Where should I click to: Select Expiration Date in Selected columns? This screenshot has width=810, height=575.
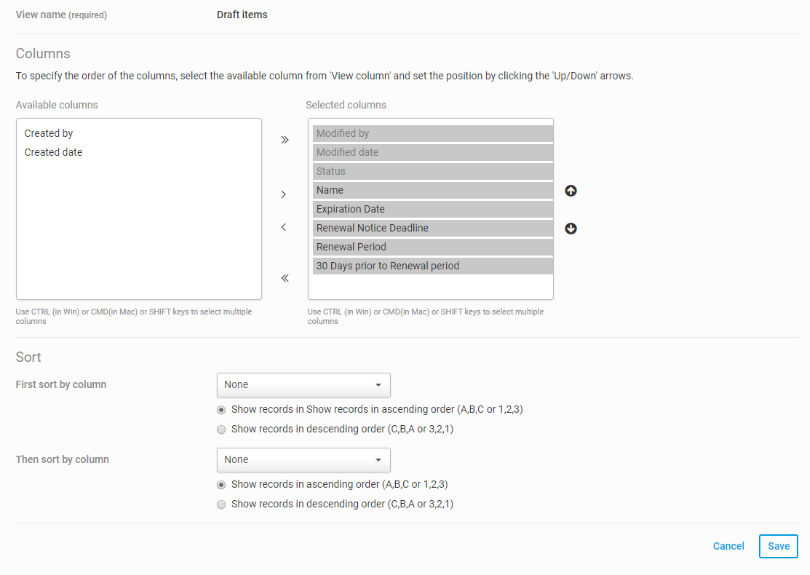433,209
